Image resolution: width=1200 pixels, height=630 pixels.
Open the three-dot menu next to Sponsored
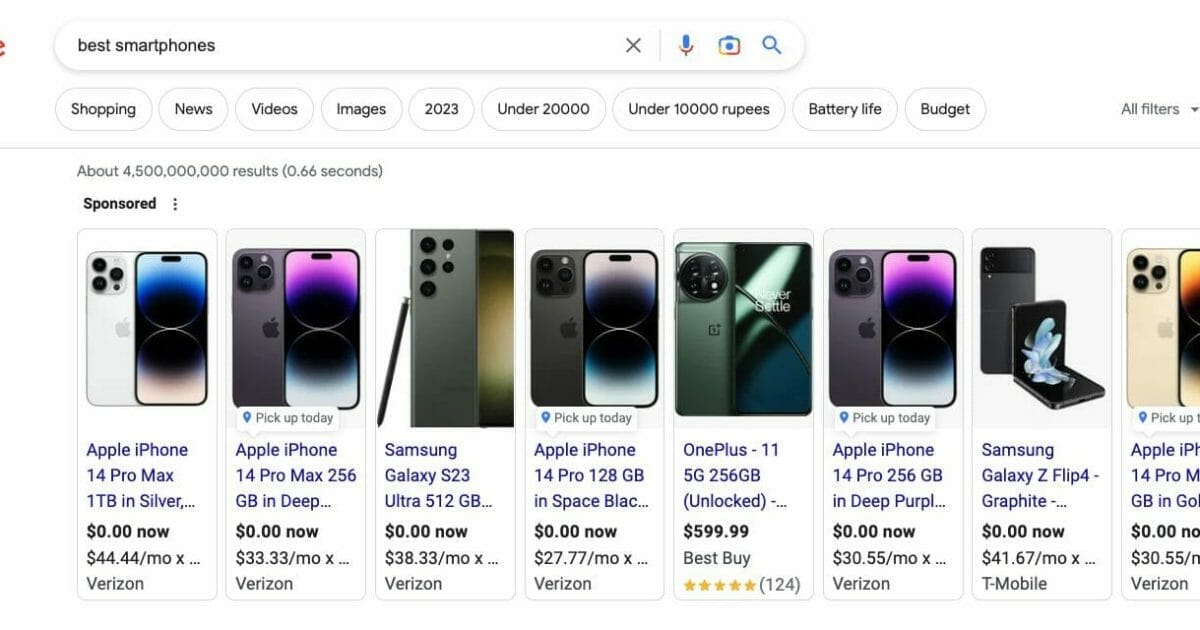[x=175, y=203]
